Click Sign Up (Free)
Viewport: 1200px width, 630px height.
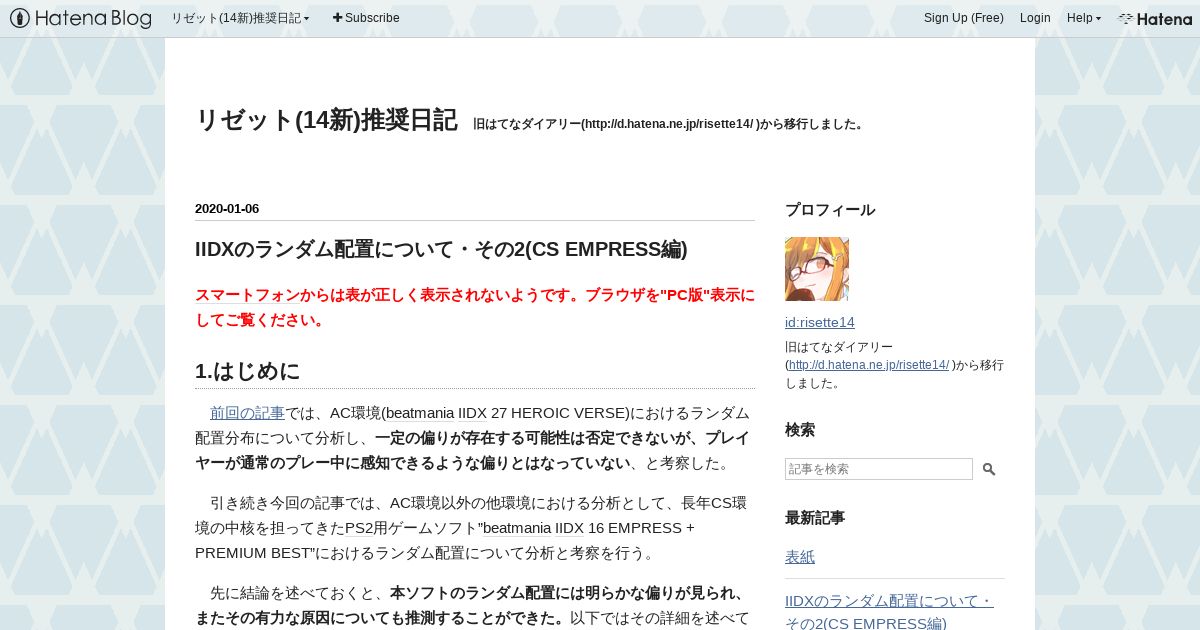point(964,18)
